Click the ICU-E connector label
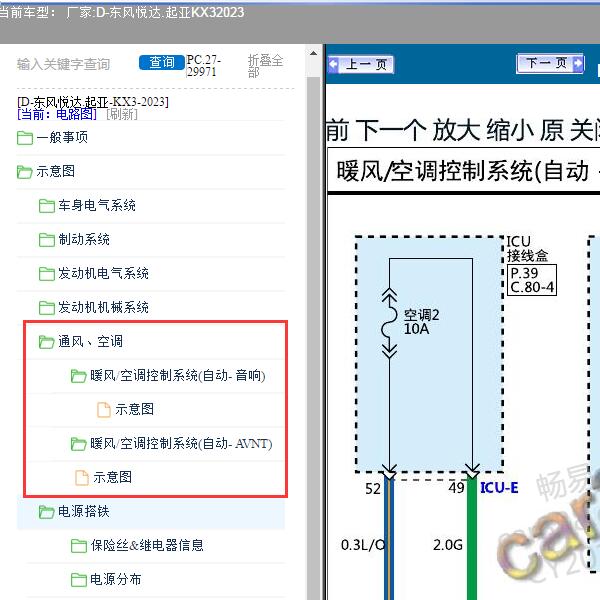The image size is (600, 600). 499,488
